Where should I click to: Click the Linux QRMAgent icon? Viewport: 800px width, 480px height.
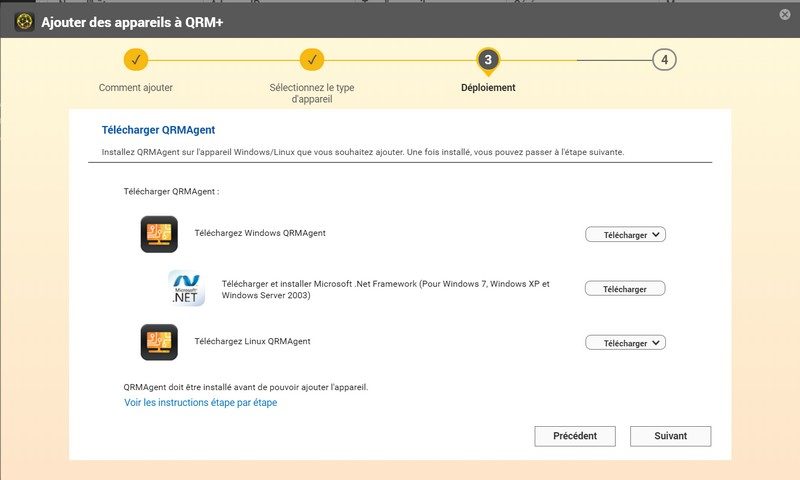159,342
